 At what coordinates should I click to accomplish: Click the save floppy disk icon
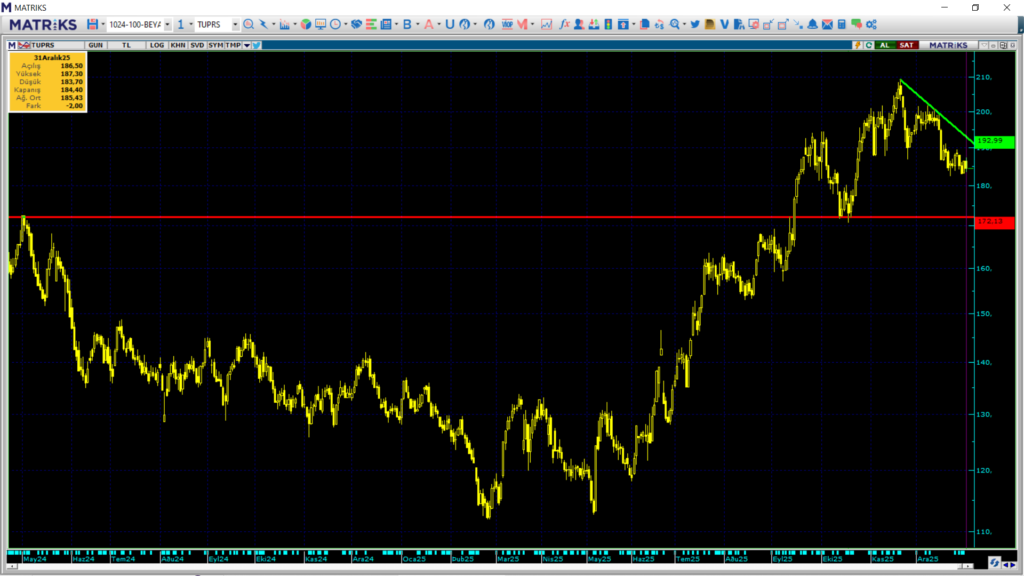(92, 24)
